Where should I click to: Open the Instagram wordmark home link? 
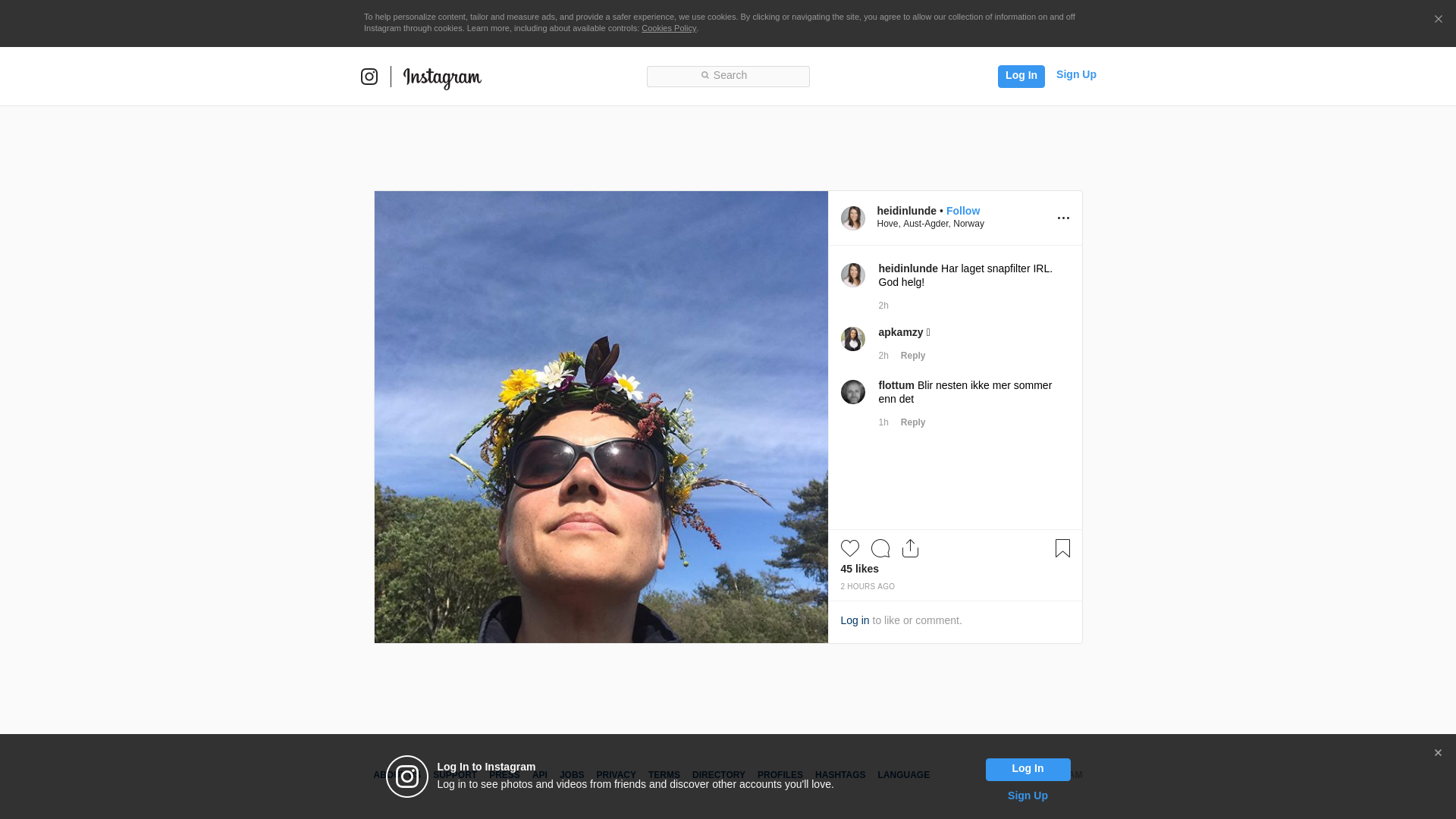442,78
